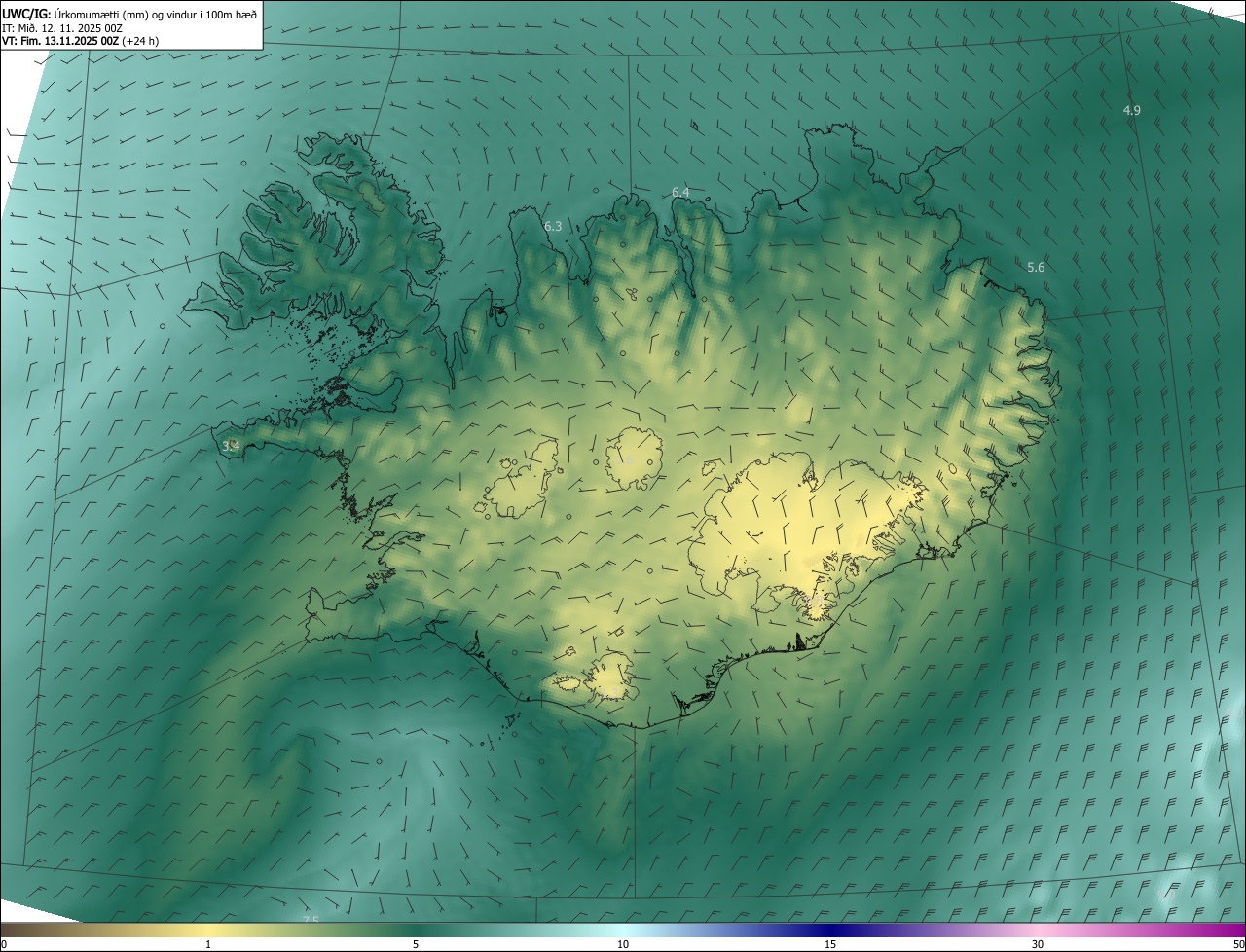Select the IT initial time line
The image size is (1246, 952).
[x=62, y=28]
